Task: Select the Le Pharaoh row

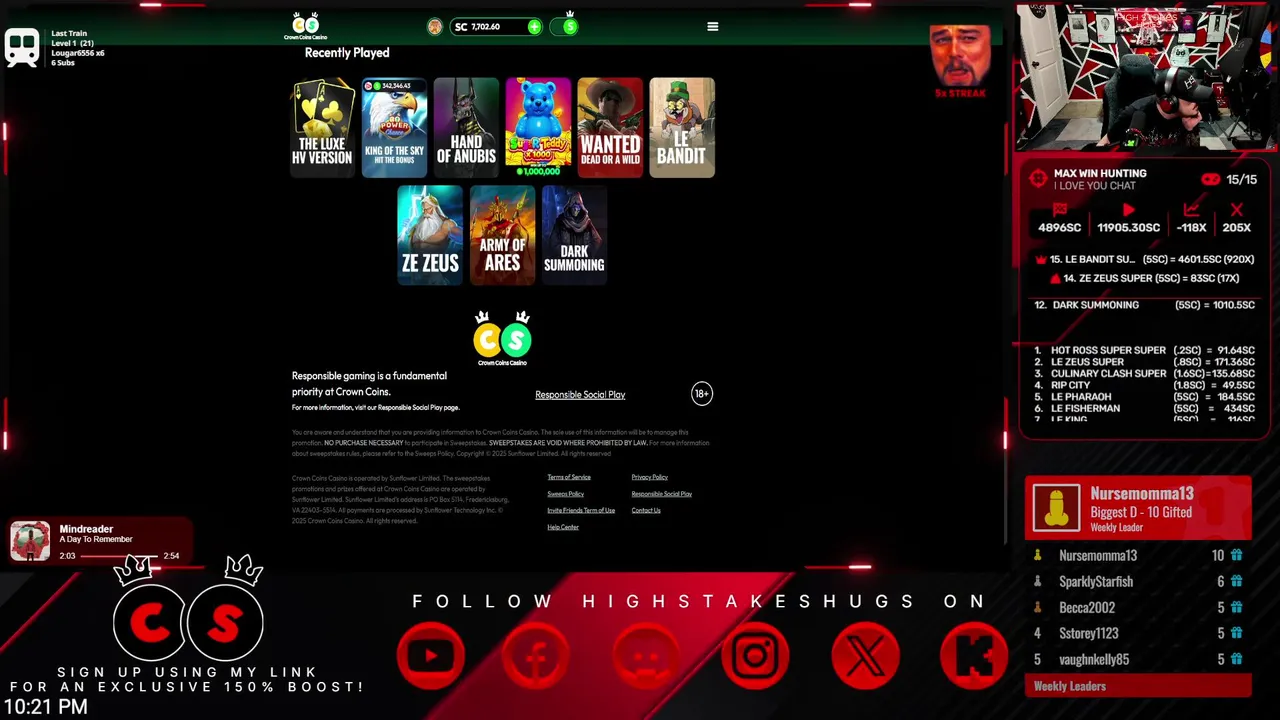Action: 1144,397
